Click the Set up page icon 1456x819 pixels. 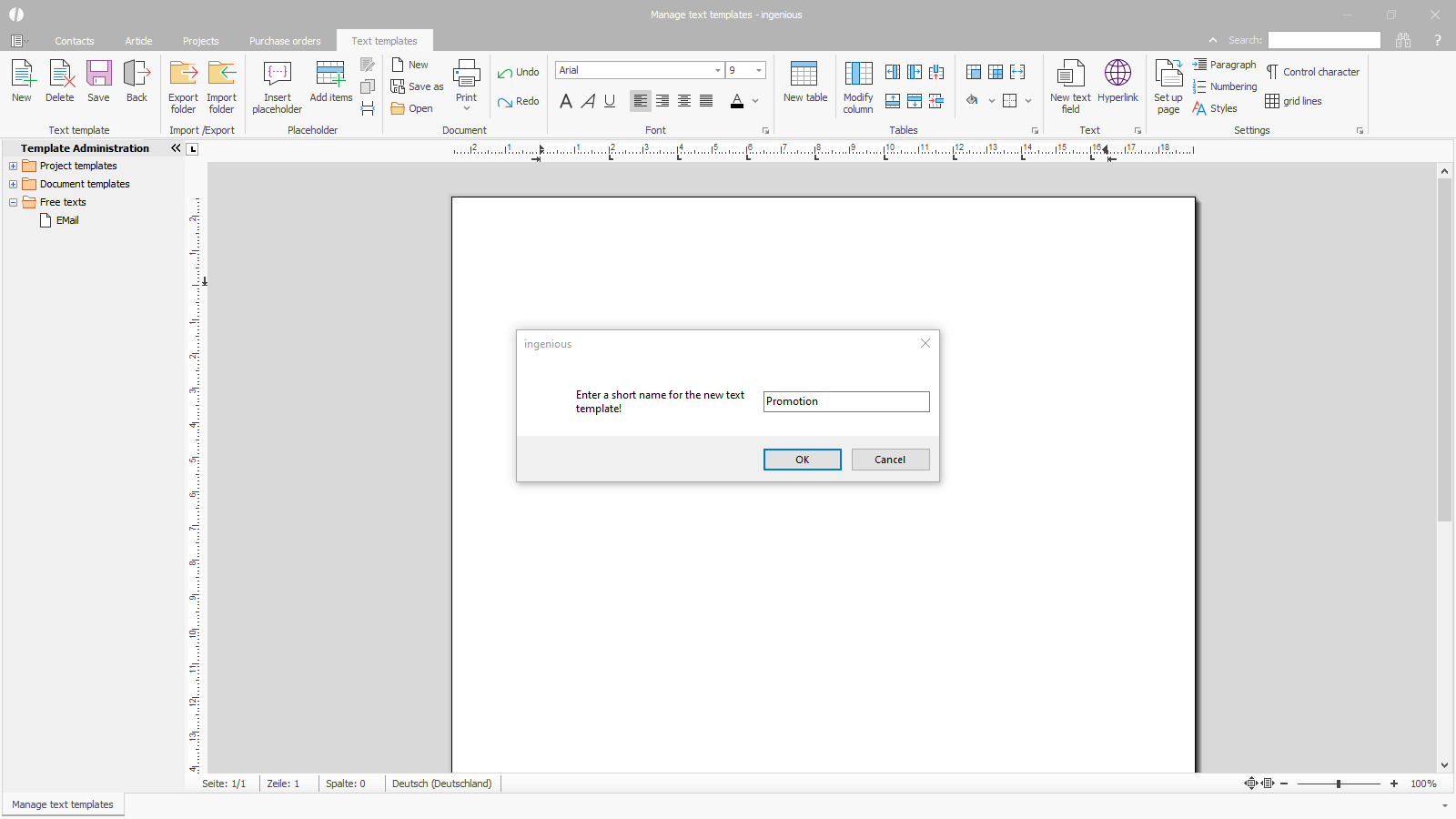click(x=1168, y=74)
